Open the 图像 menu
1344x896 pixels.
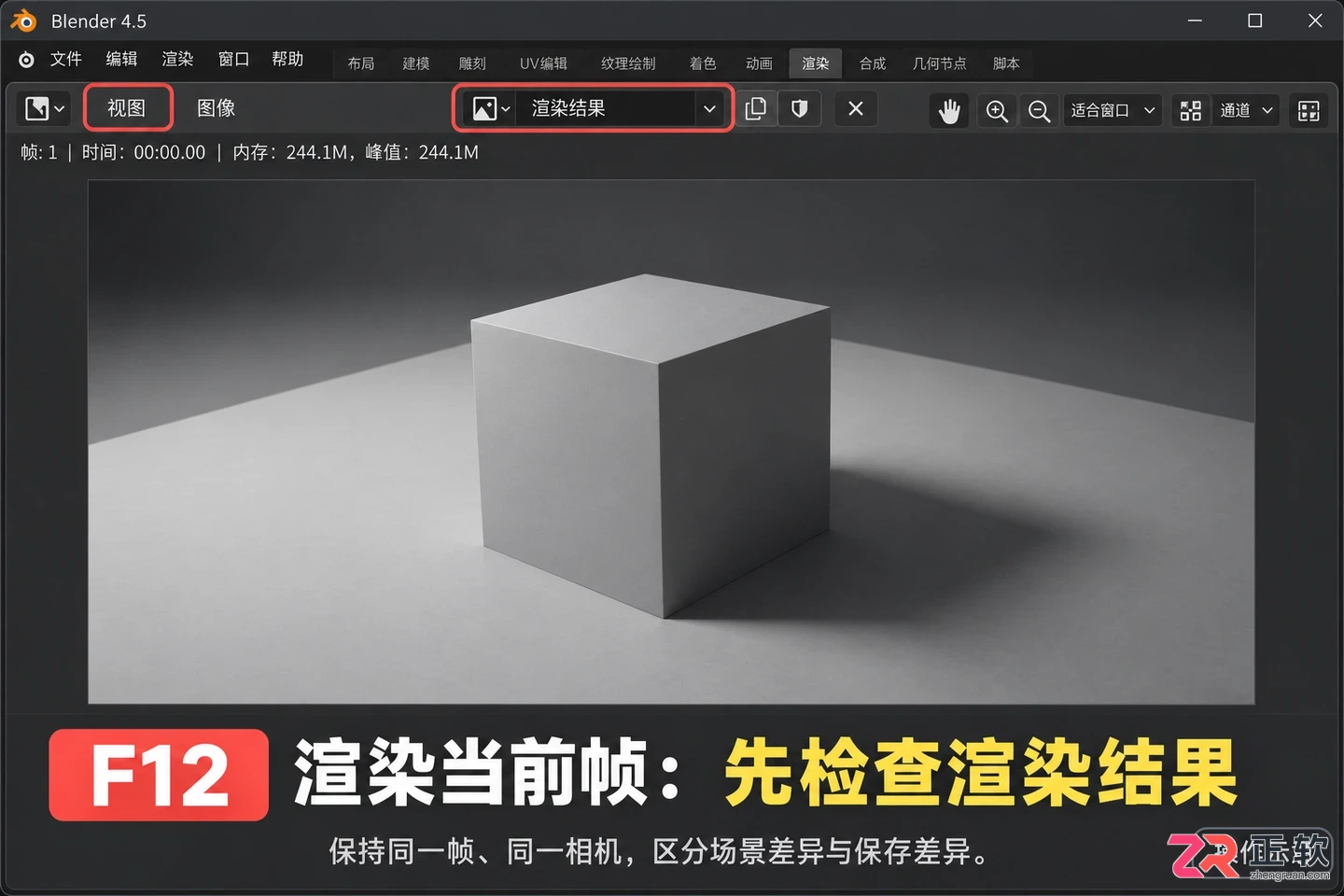[x=216, y=108]
